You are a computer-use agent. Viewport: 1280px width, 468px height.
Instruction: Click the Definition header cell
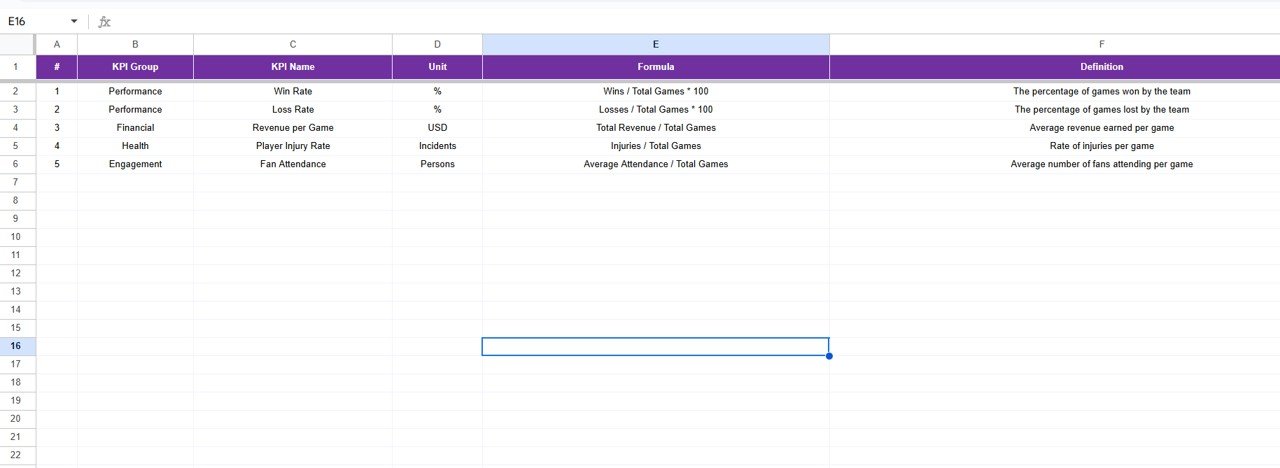click(x=1101, y=67)
